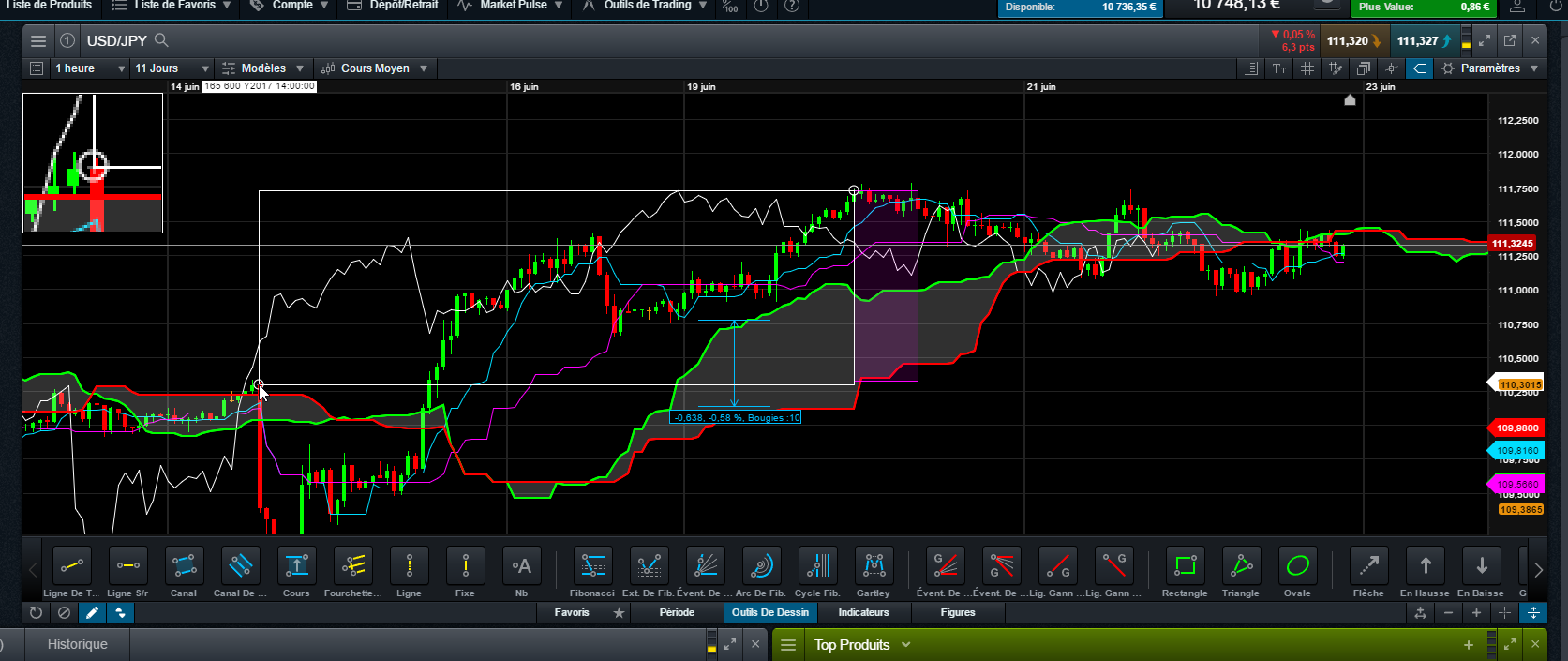The image size is (1568, 661).
Task: Pick the Cycle Fib. tool
Action: [818, 566]
